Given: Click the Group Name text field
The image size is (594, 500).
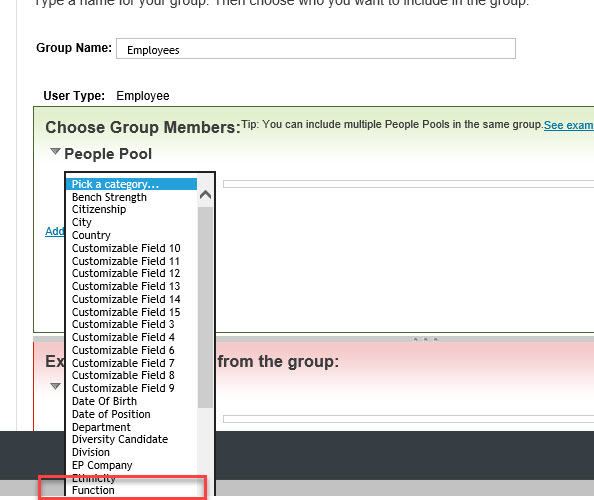Looking at the screenshot, I should tap(316, 48).
